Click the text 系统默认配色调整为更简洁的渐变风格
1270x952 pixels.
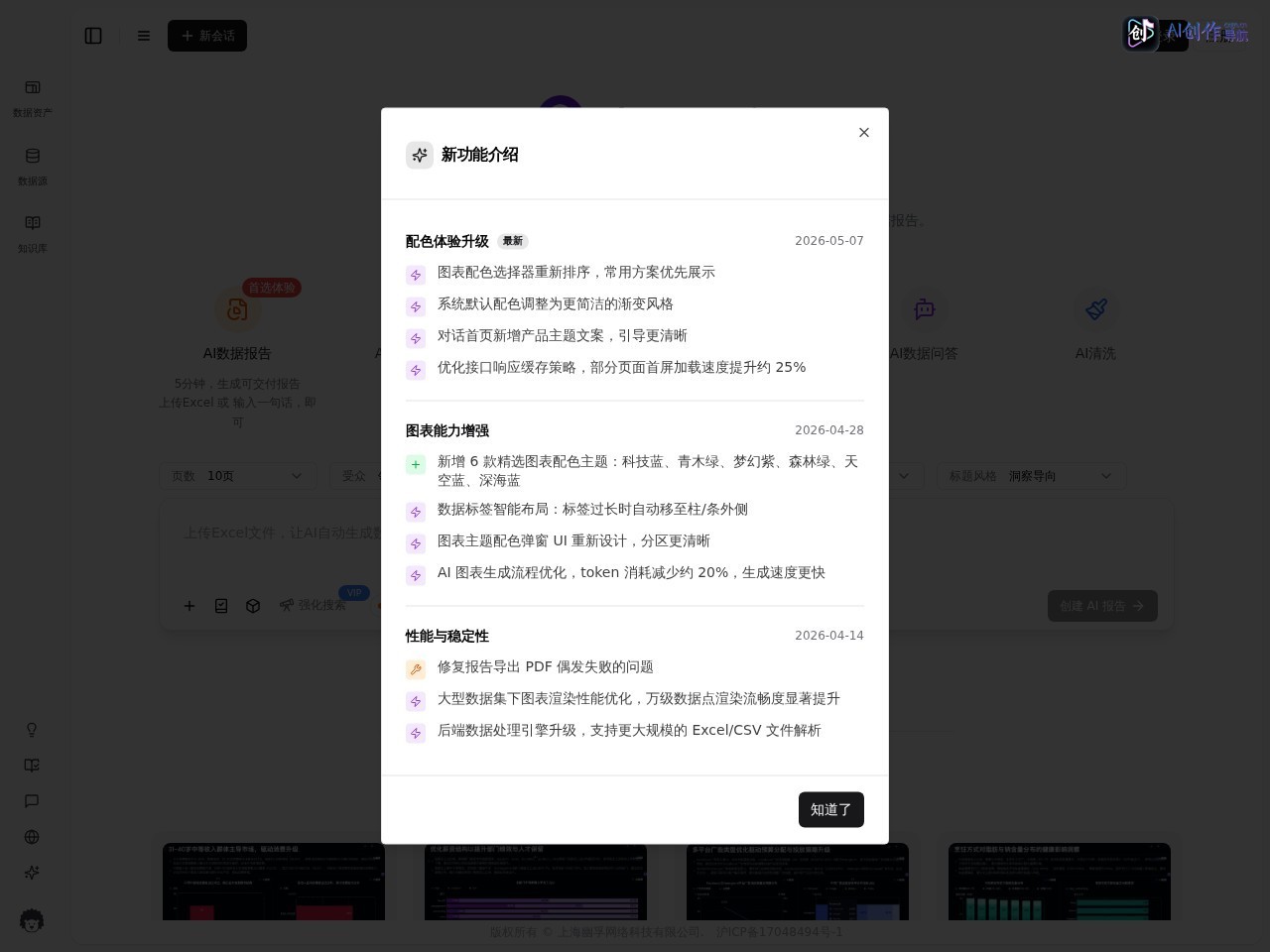pos(556,304)
